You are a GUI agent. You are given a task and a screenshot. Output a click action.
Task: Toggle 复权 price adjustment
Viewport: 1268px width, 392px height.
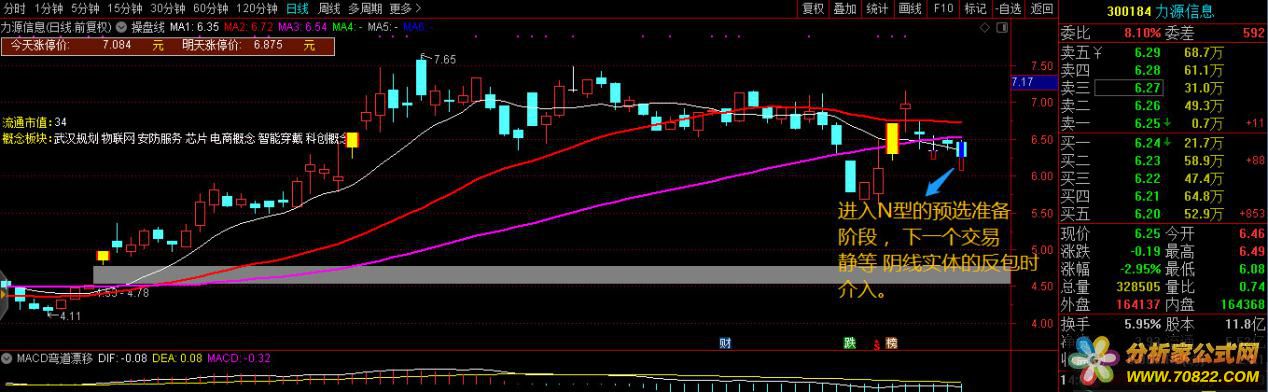point(814,8)
